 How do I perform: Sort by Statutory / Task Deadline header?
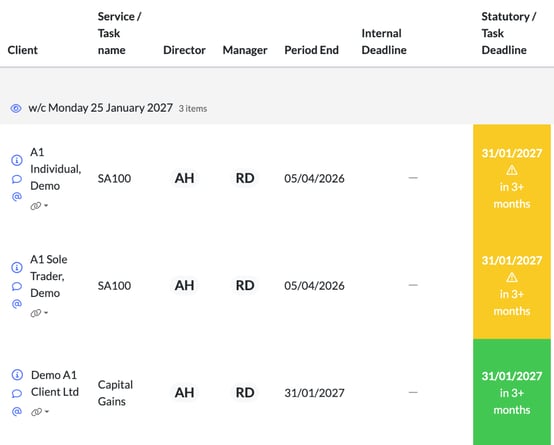point(509,33)
